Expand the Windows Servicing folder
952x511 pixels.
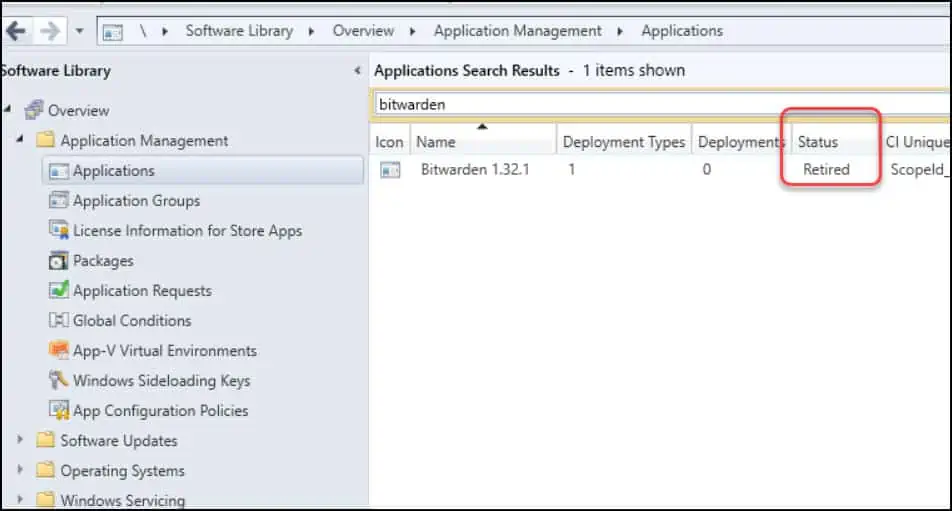coord(20,499)
